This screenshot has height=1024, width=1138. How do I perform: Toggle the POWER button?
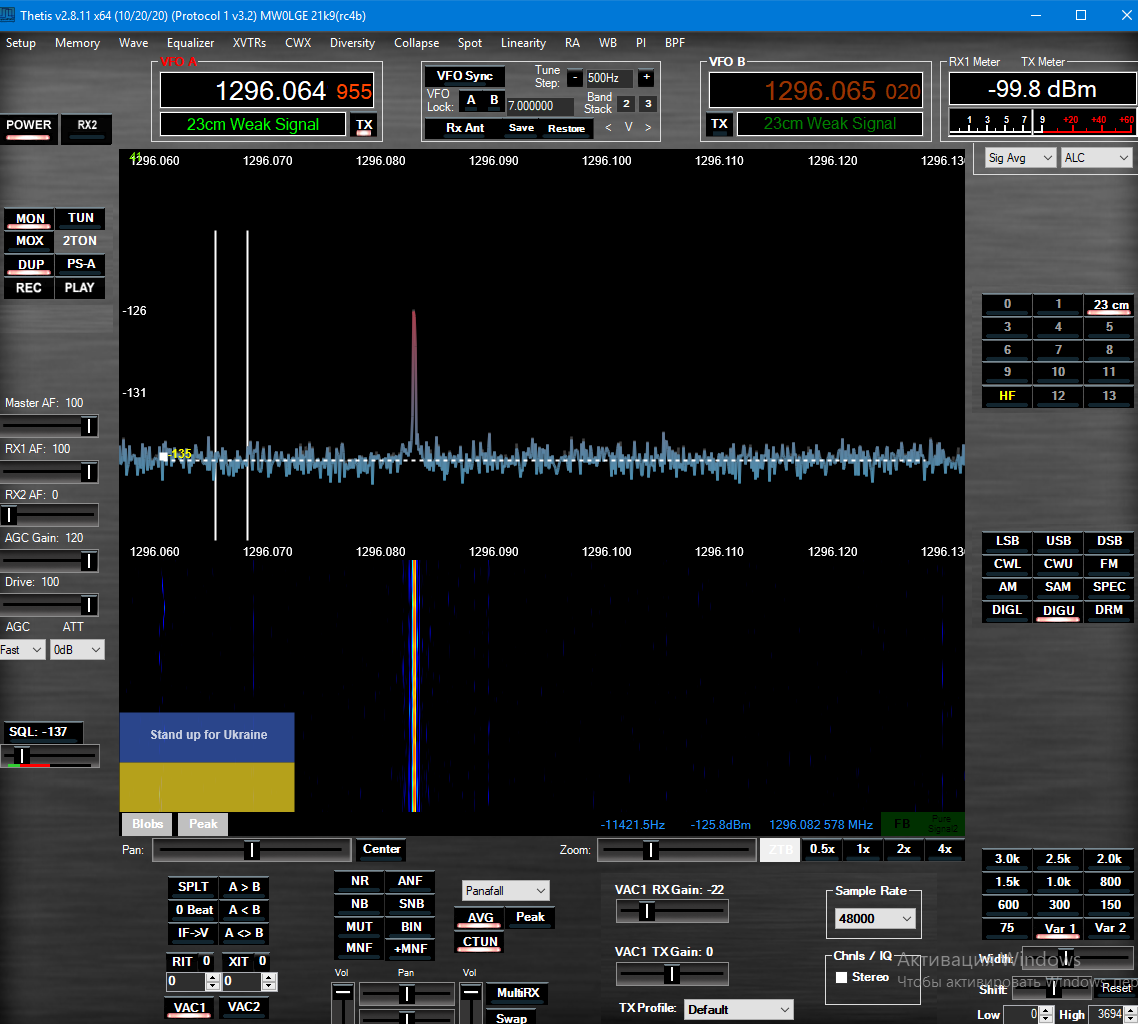point(28,126)
